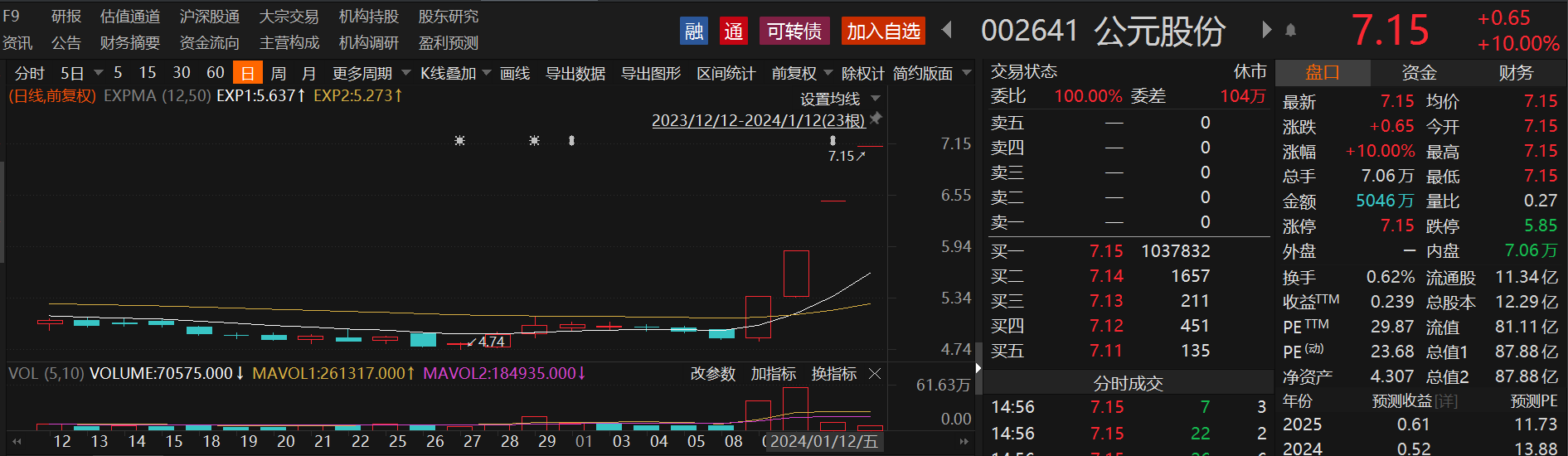Select the 60-minute period

click(216, 73)
